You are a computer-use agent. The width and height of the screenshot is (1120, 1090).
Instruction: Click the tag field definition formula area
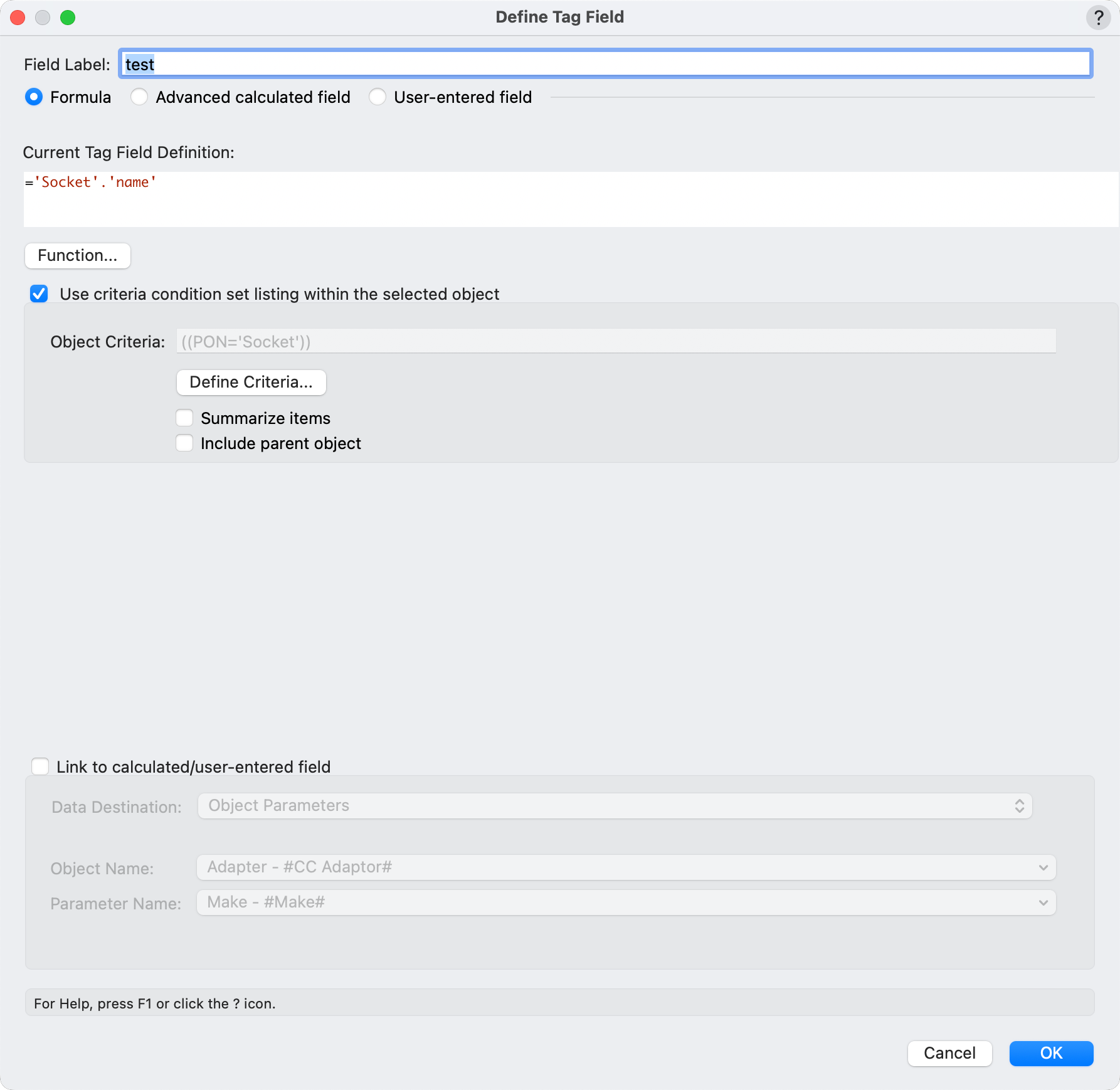point(571,199)
